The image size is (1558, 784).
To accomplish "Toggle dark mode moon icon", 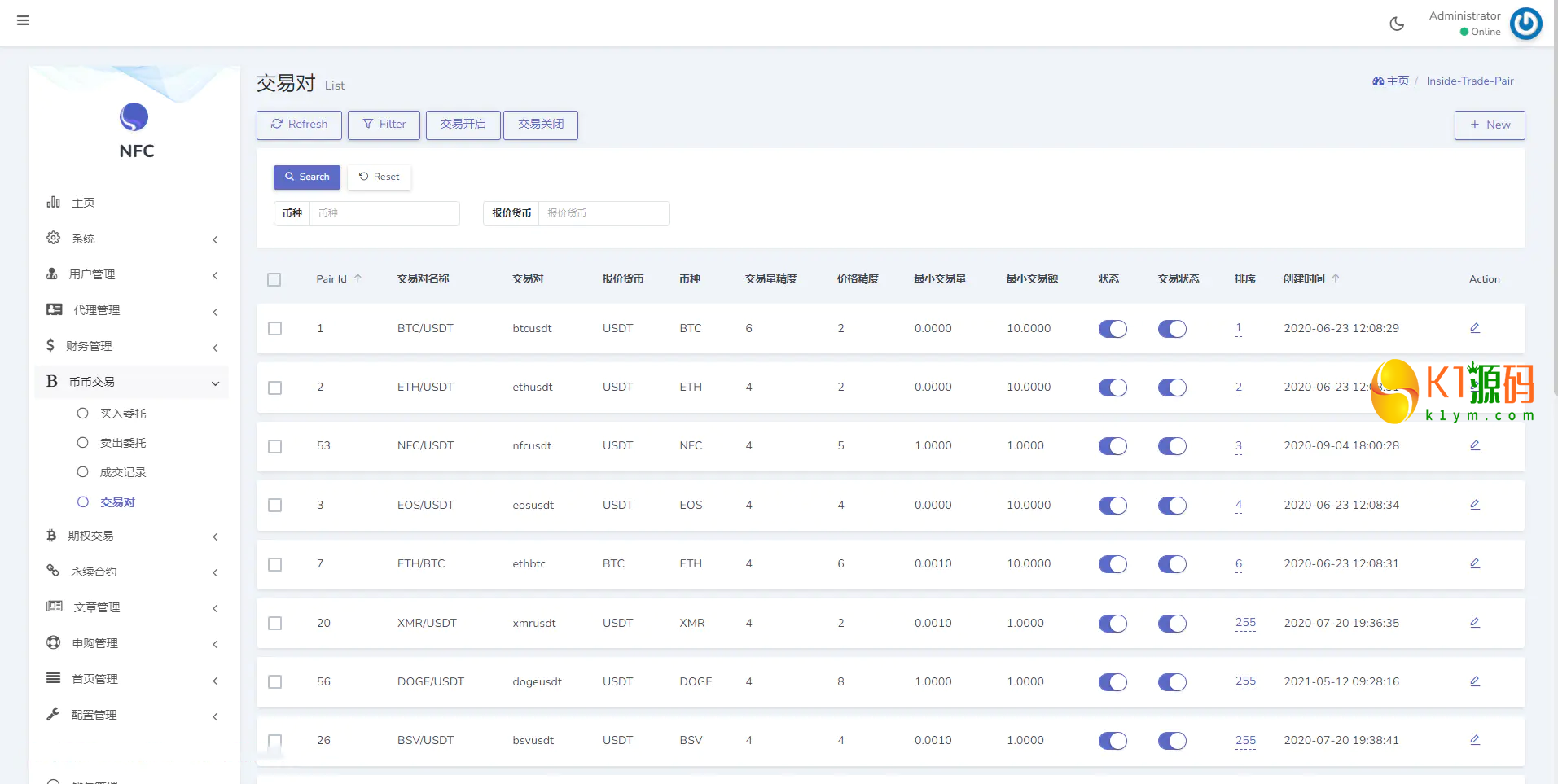I will 1397,24.
